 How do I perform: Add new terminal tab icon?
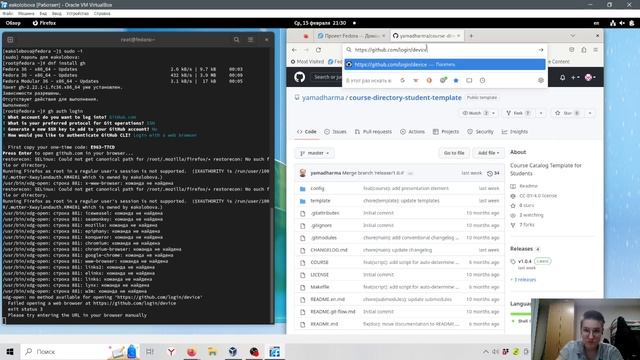click(10, 40)
